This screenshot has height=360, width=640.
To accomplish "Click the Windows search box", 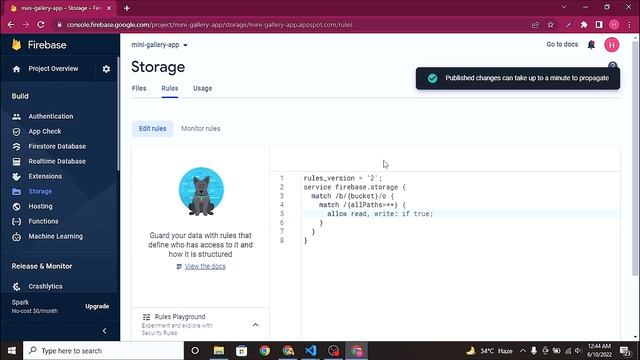I will (x=104, y=351).
